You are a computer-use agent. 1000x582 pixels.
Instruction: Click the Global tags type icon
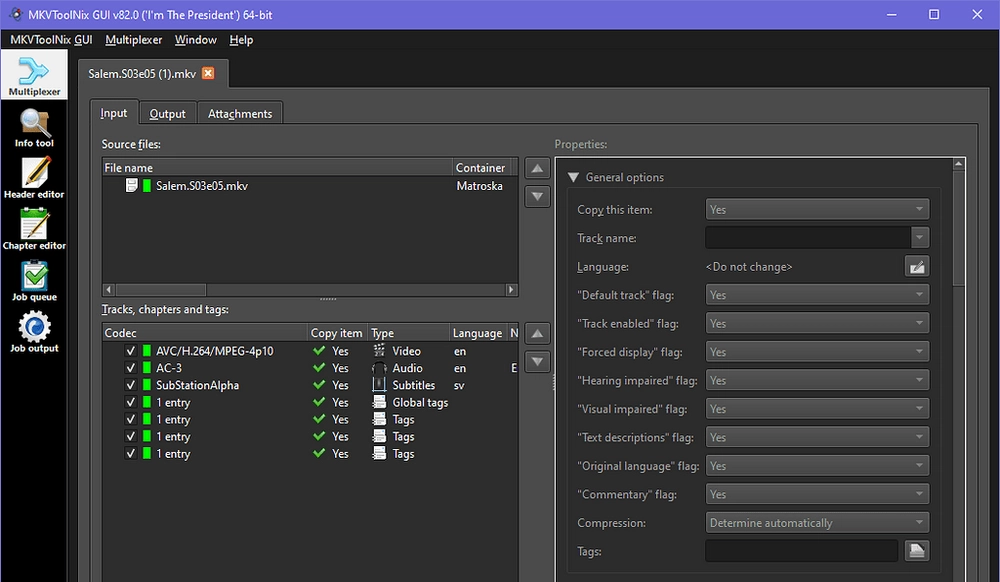click(x=379, y=402)
